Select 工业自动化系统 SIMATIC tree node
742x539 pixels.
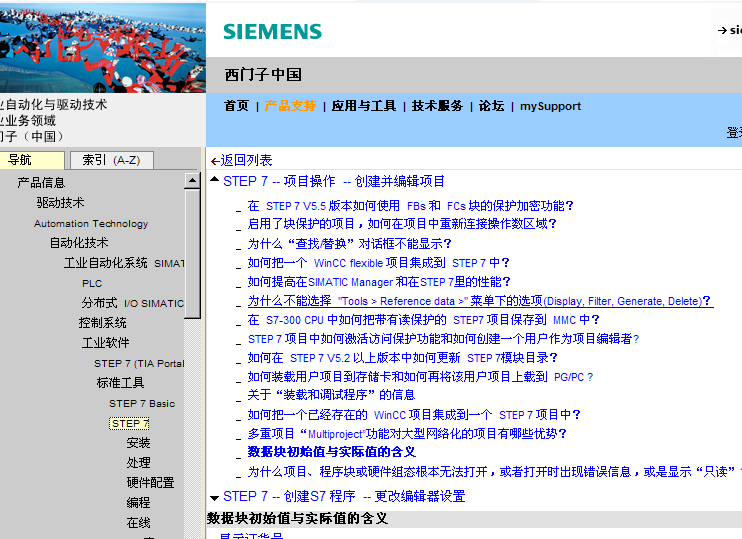[124, 263]
